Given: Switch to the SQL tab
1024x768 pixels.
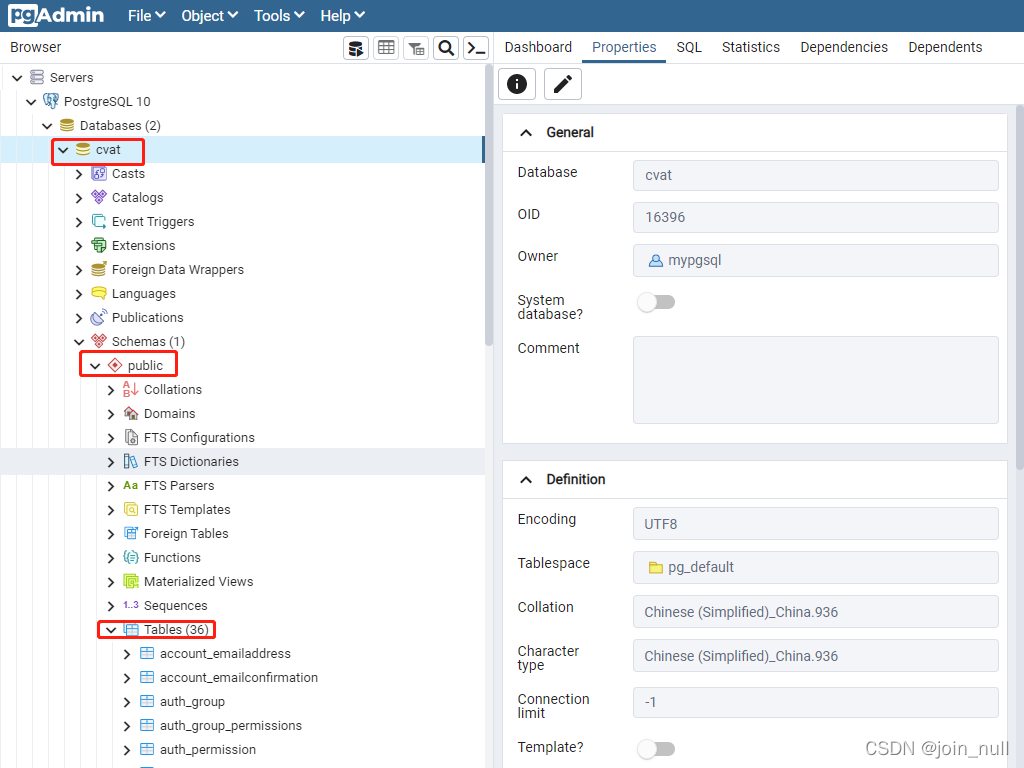Looking at the screenshot, I should coord(689,47).
